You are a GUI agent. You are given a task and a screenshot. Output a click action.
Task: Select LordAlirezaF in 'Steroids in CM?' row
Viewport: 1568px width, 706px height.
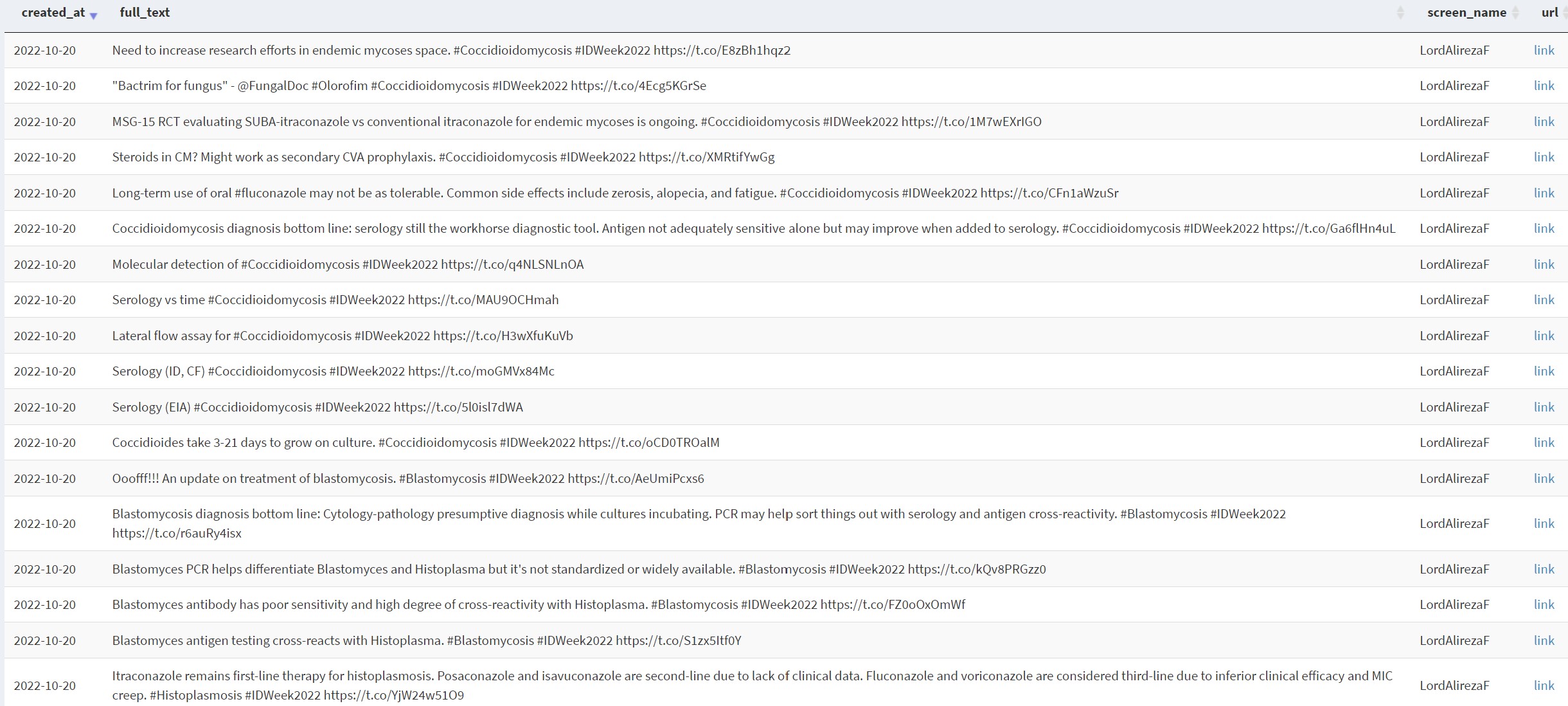tap(1454, 157)
